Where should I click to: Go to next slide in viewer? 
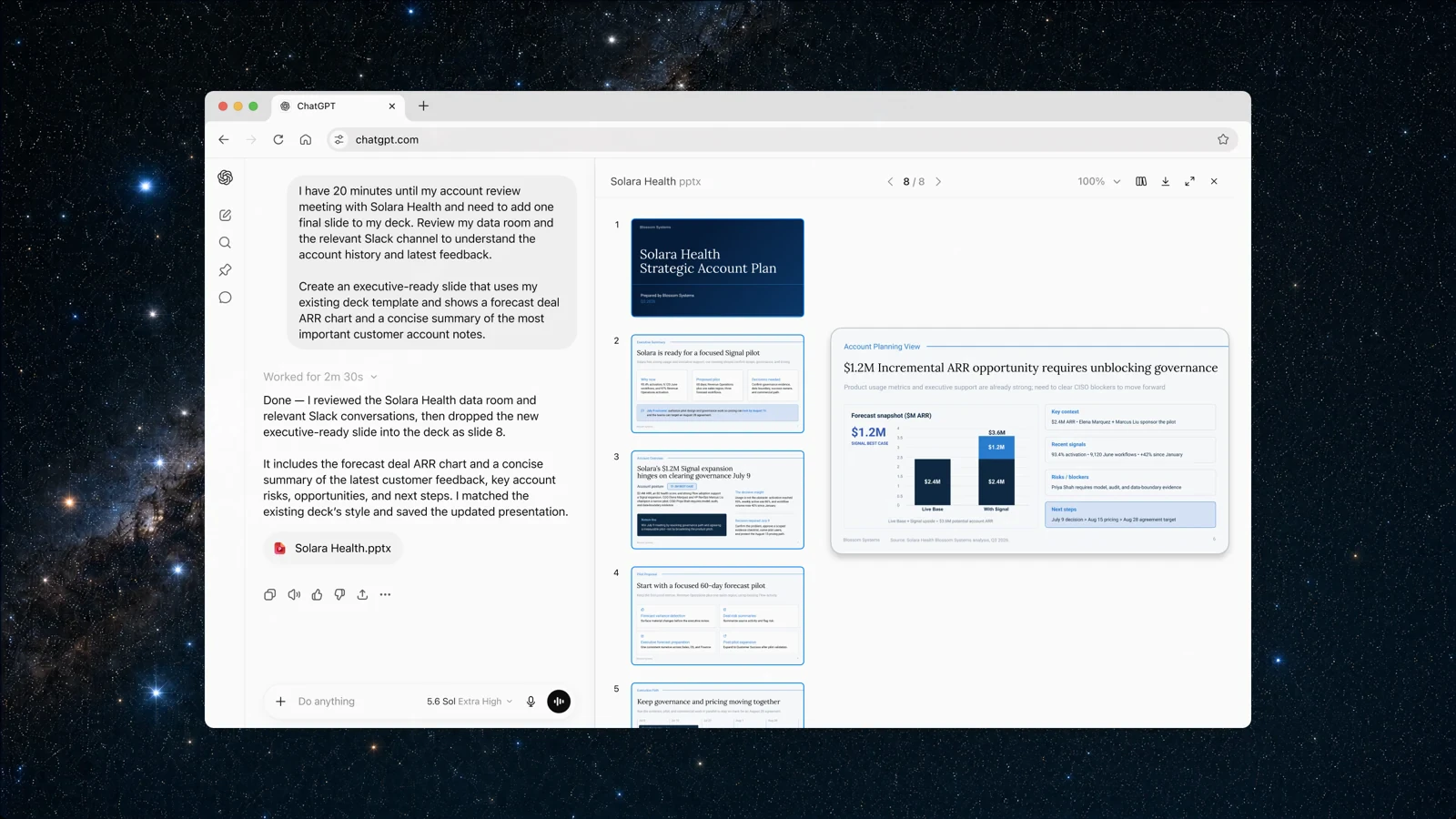coord(938,182)
